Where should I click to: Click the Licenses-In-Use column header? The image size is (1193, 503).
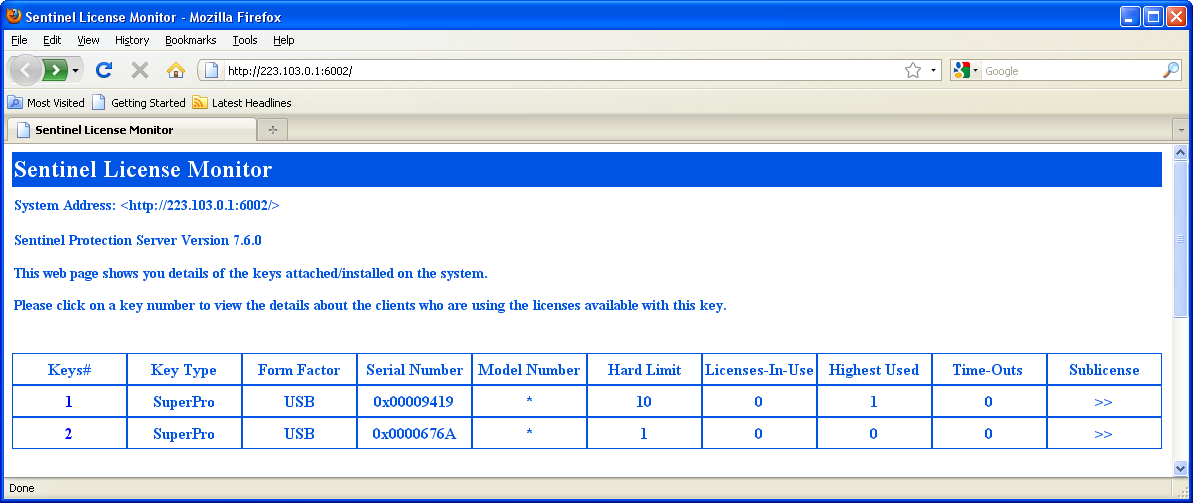759,370
